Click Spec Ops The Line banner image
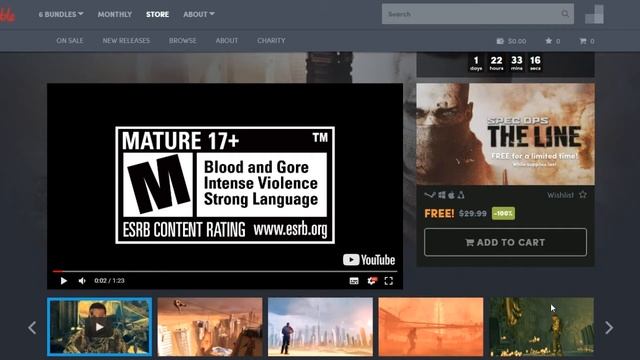Viewport: 640px width, 360px height. [x=505, y=134]
